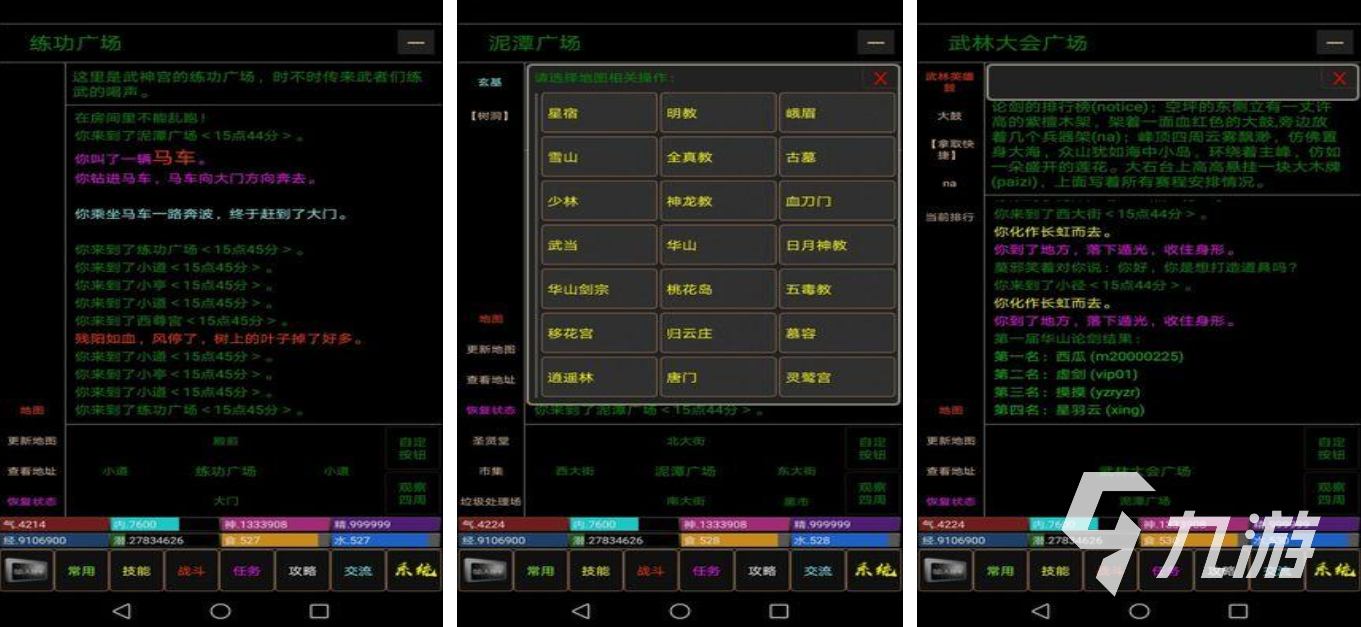This screenshot has width=1361, height=627.
Task: Open 任务 tab on 练功广场 screen
Action: pos(246,570)
